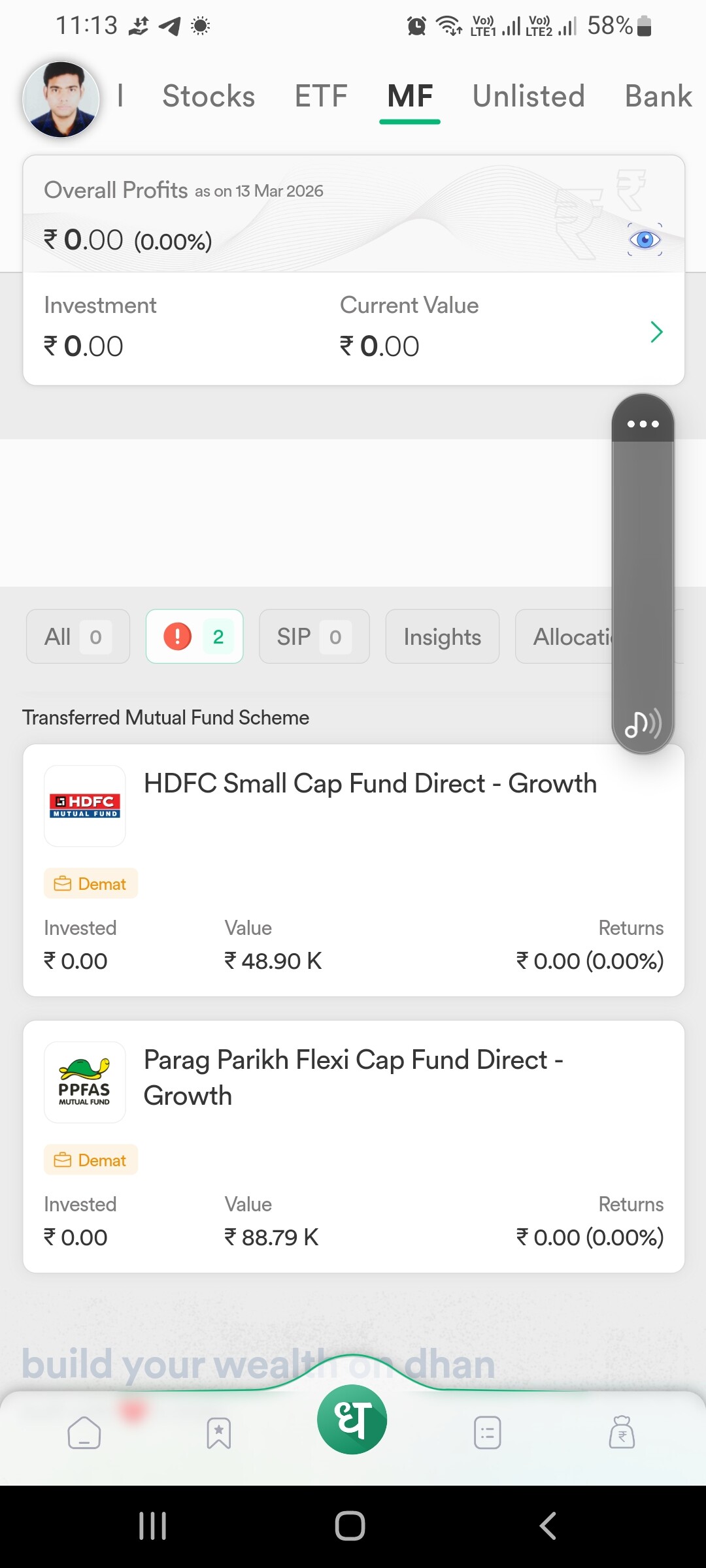706x1568 pixels.
Task: Select the SIP filter chip
Action: [x=314, y=636]
